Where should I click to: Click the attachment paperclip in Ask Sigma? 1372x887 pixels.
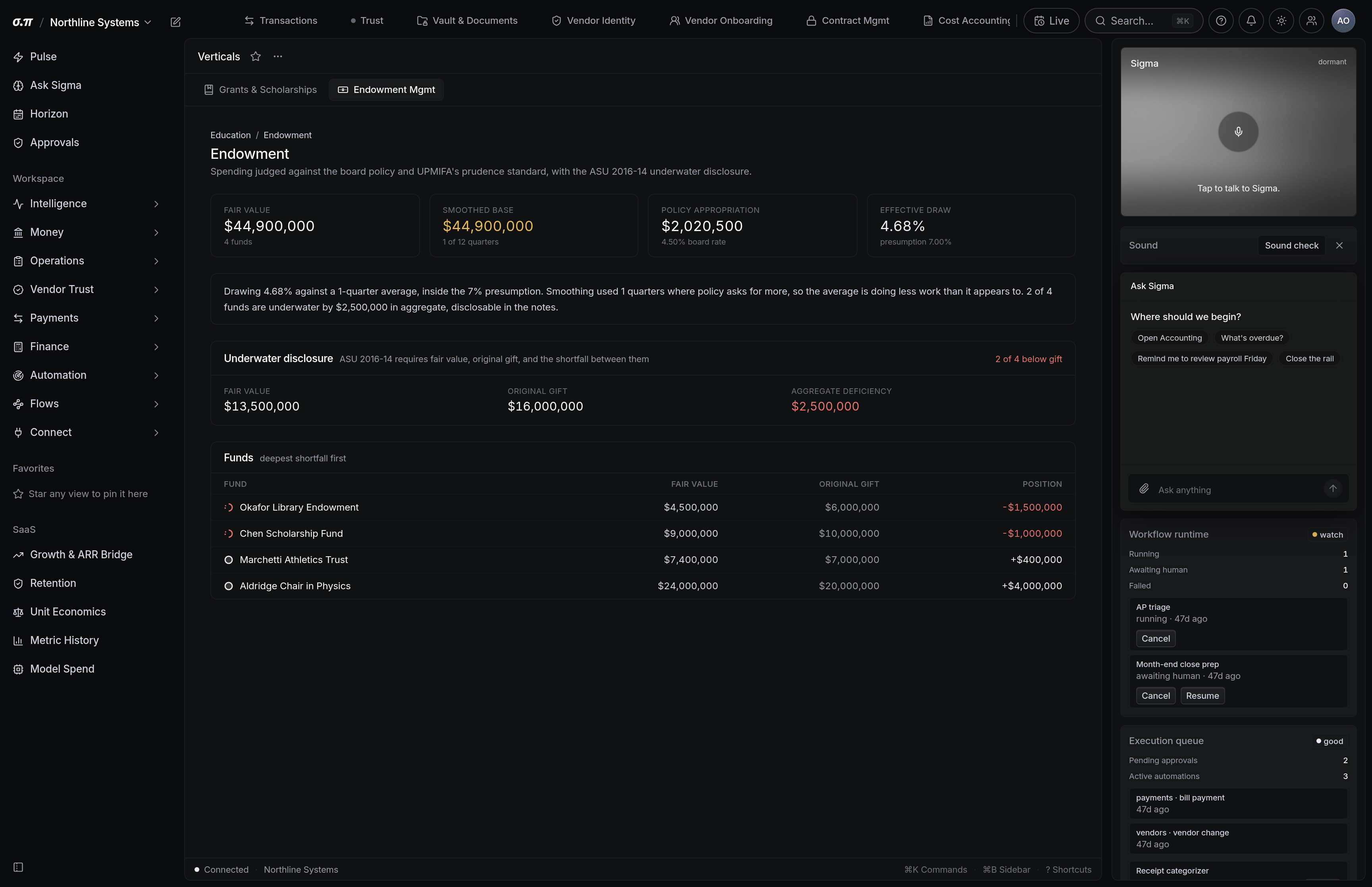[x=1144, y=489]
